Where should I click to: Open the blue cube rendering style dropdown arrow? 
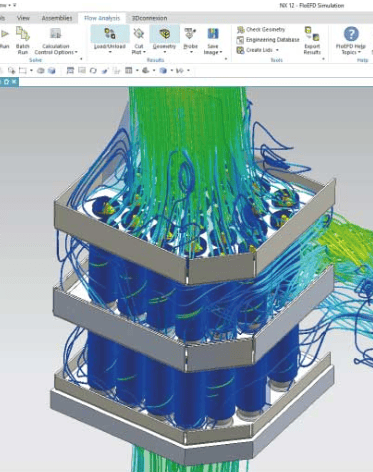(x=171, y=71)
